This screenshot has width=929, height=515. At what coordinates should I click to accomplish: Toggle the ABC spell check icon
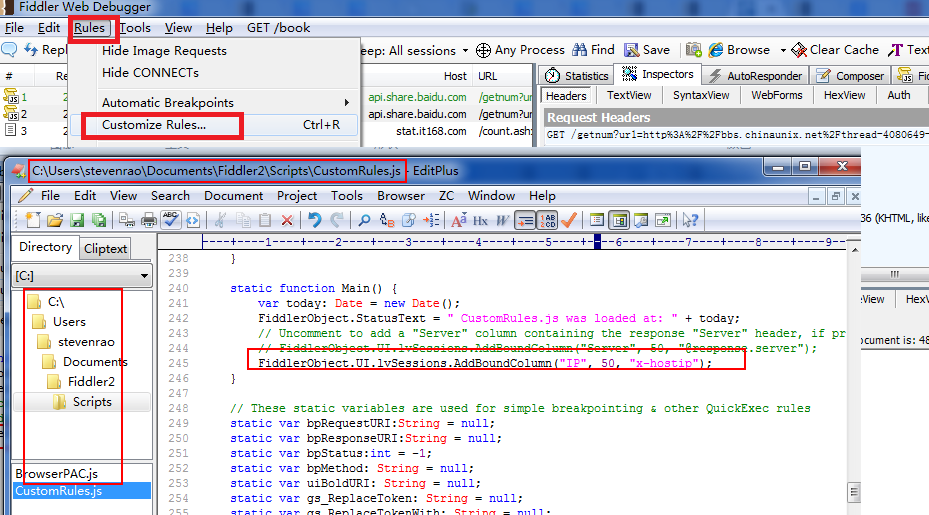tap(171, 220)
